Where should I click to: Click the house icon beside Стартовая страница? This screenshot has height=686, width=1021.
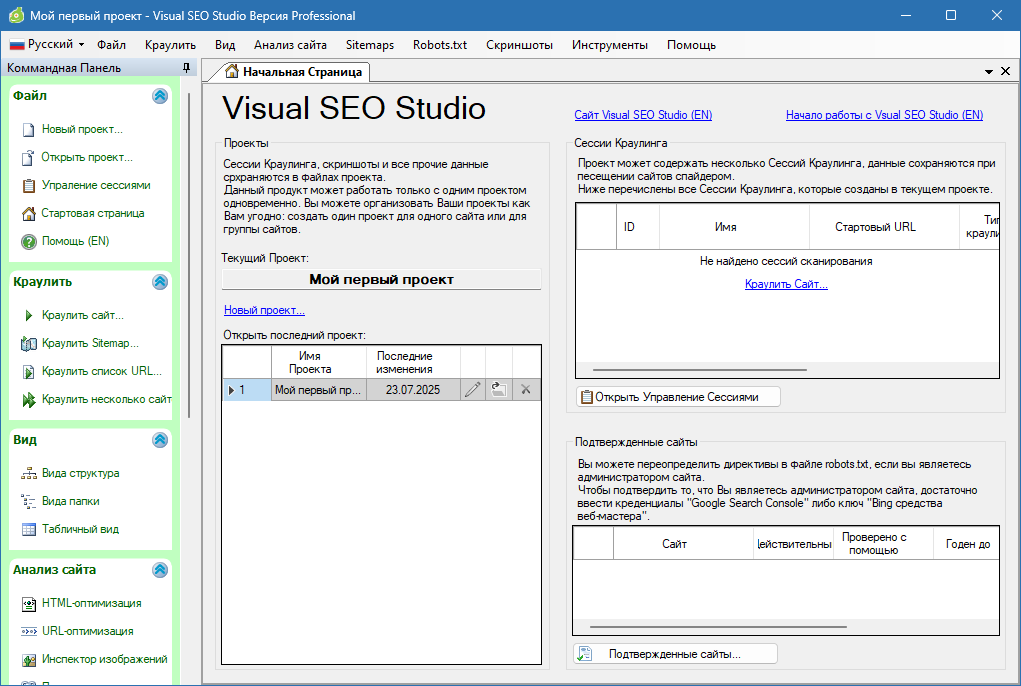click(29, 213)
